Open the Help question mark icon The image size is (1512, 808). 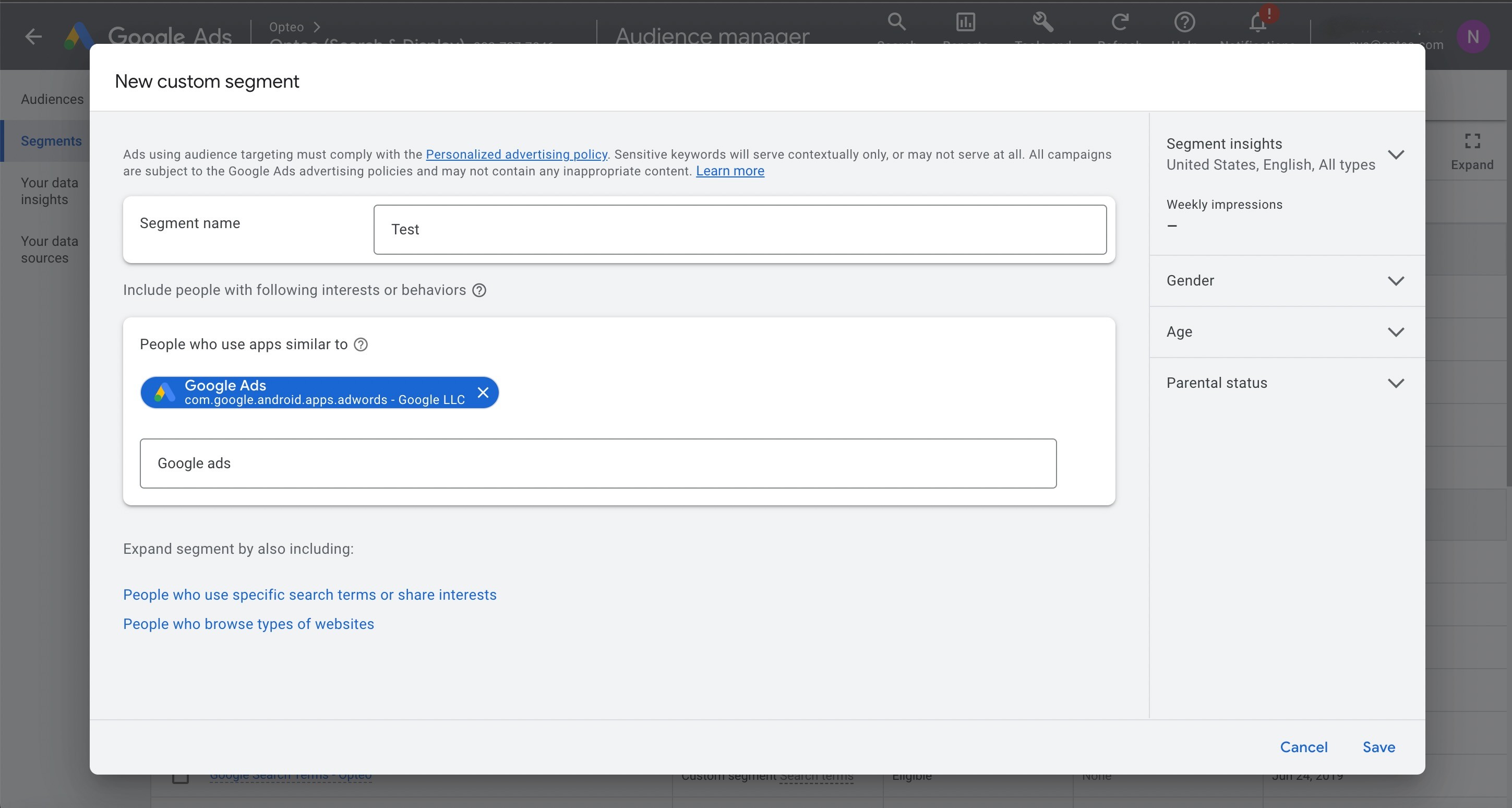[1184, 22]
